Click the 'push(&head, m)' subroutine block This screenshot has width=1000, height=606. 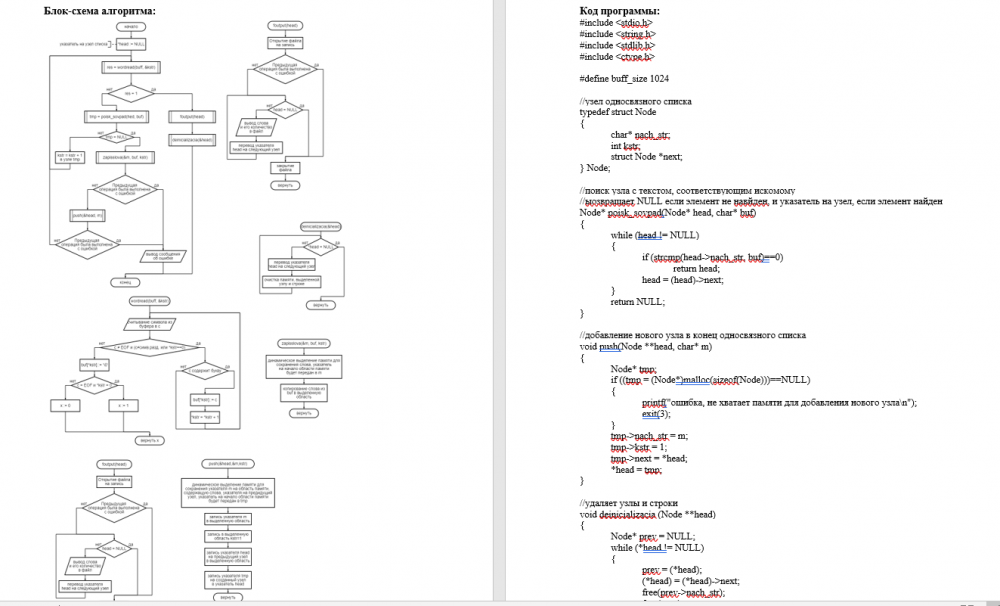[x=87, y=216]
